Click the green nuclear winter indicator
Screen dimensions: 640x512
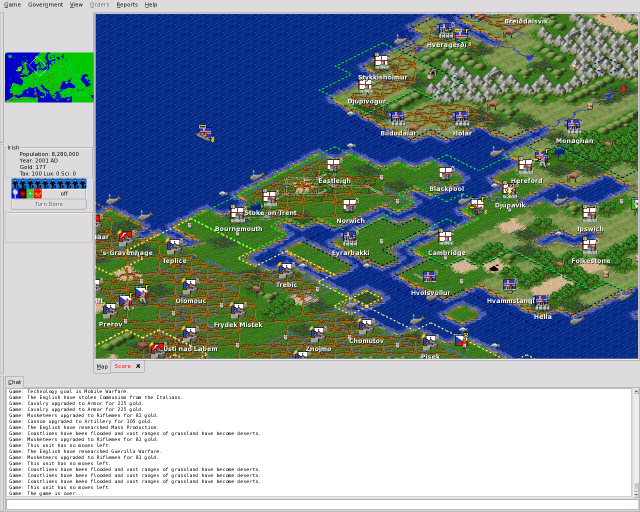30,194
